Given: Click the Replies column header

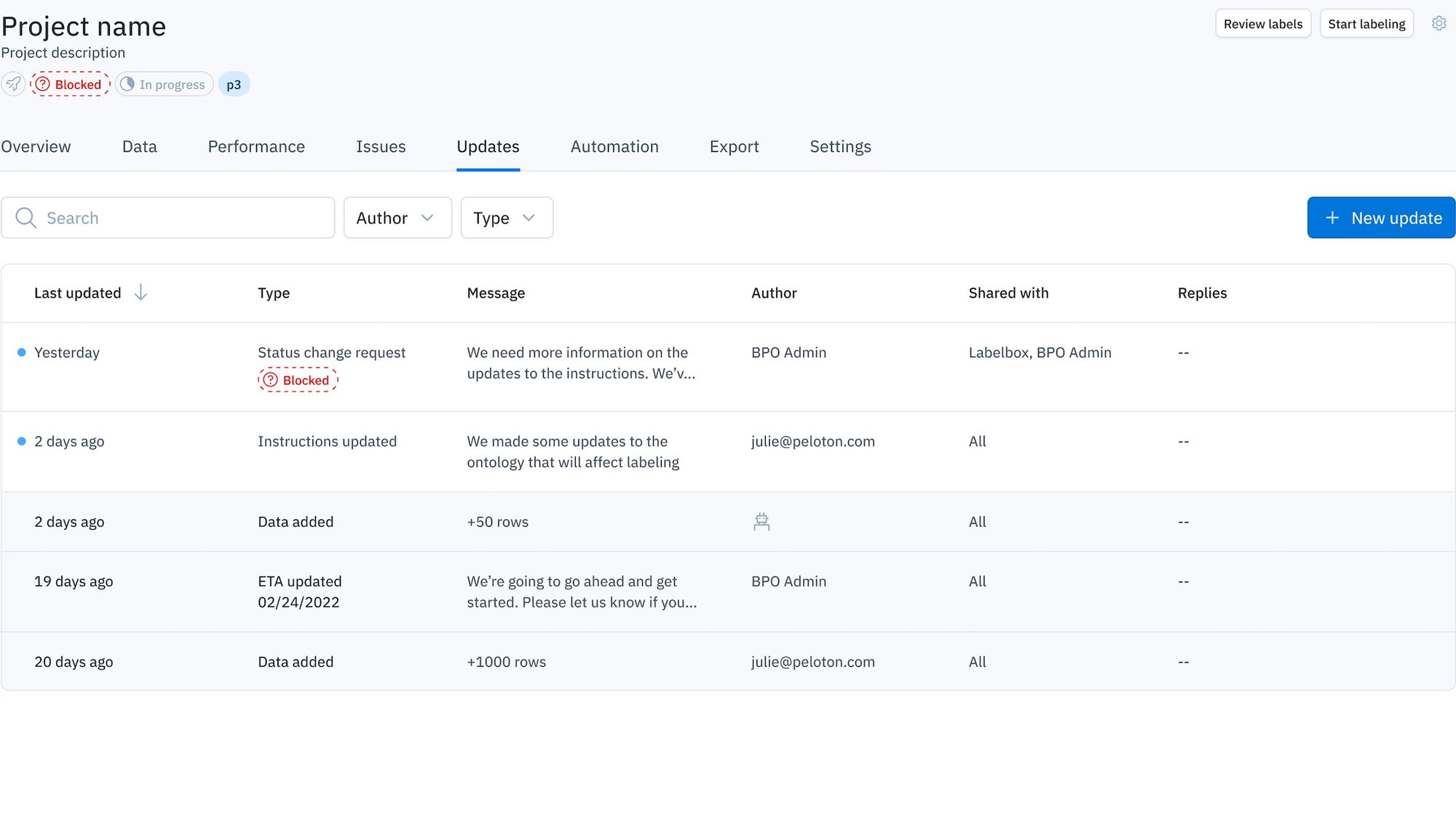Looking at the screenshot, I should [1202, 293].
